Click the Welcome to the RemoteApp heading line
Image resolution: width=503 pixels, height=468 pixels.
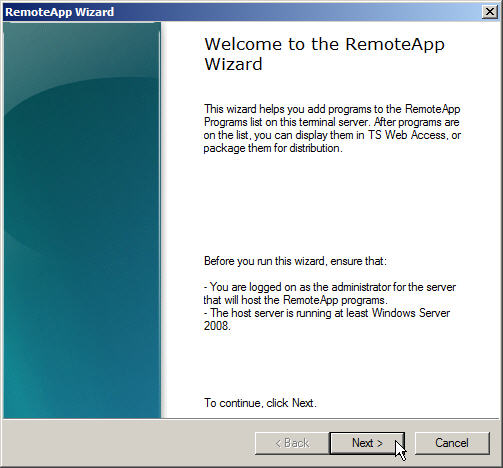(324, 44)
